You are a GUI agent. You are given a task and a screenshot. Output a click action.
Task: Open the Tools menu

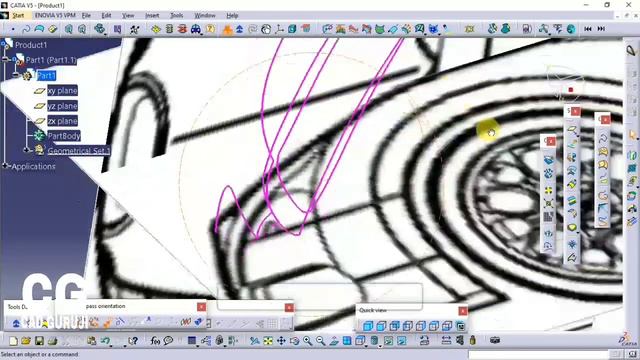[176, 16]
